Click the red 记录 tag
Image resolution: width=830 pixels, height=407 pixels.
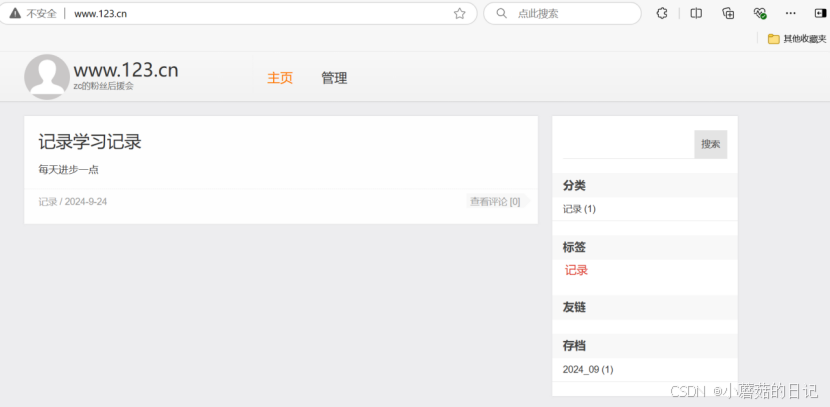click(576, 270)
